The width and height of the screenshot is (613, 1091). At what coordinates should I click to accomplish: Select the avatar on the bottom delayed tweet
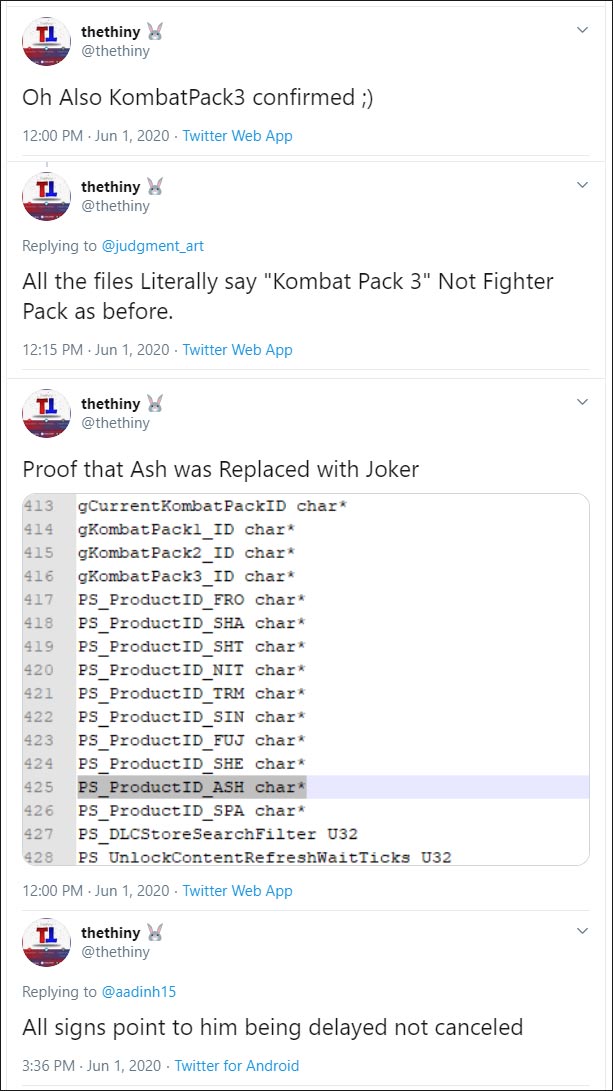pos(45,942)
